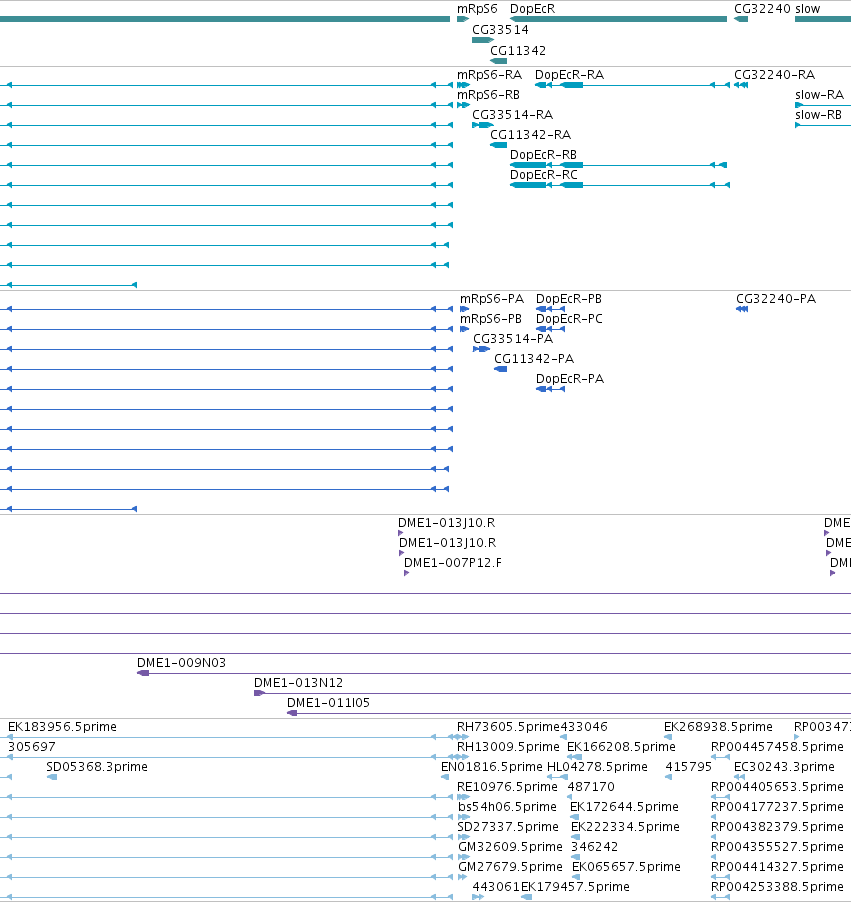Click the CG32240-PA protein label
Image resolution: width=851 pixels, height=902 pixels.
coord(776,299)
